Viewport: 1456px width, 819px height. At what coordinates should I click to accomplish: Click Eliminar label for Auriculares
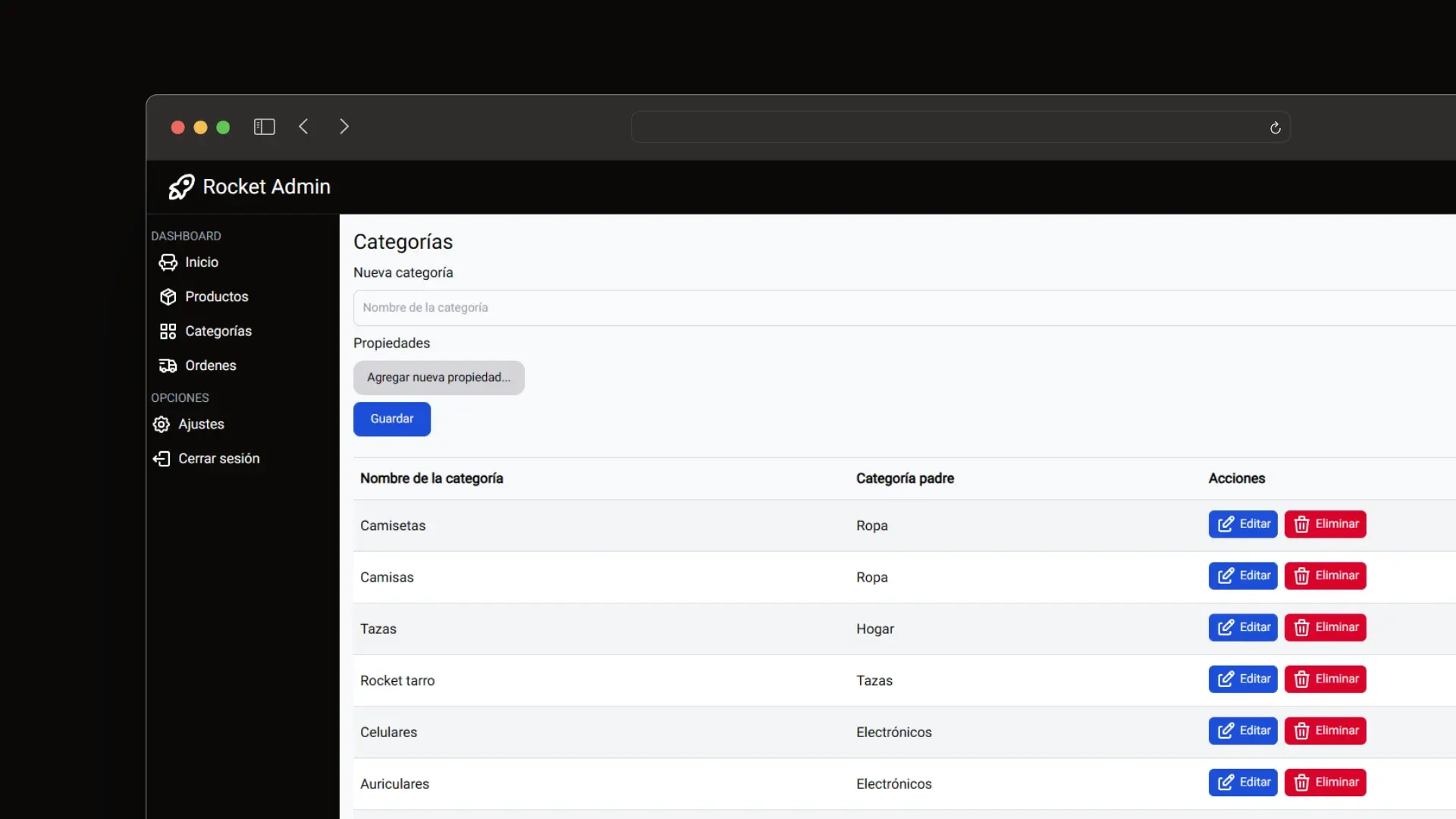[x=1337, y=782]
